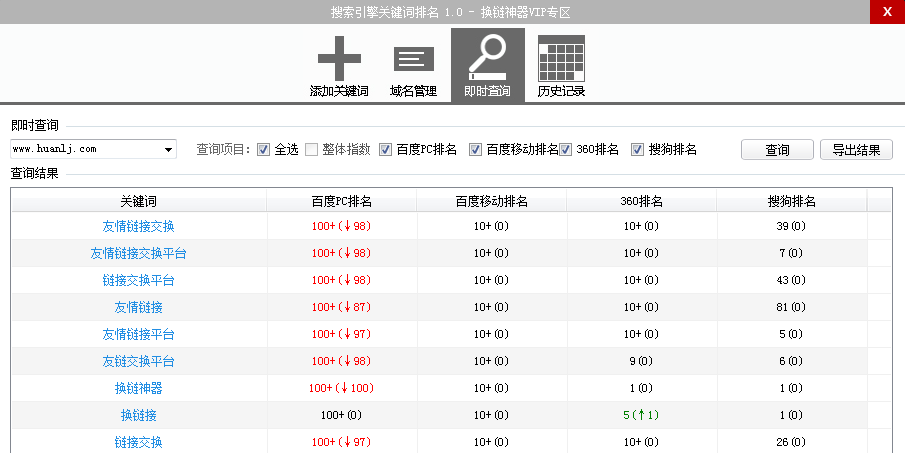Select Sogou rank 43 (0) cell
905x453 pixels.
pyautogui.click(x=791, y=280)
